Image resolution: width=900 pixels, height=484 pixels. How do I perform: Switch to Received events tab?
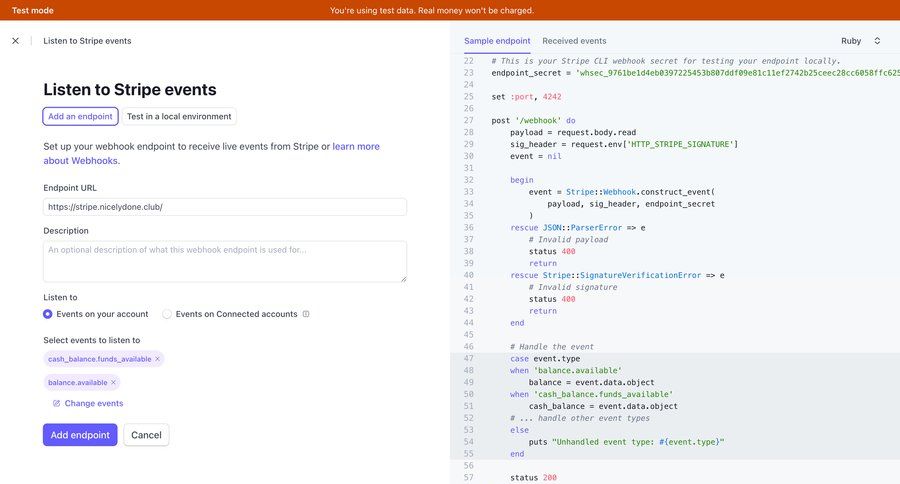(574, 41)
